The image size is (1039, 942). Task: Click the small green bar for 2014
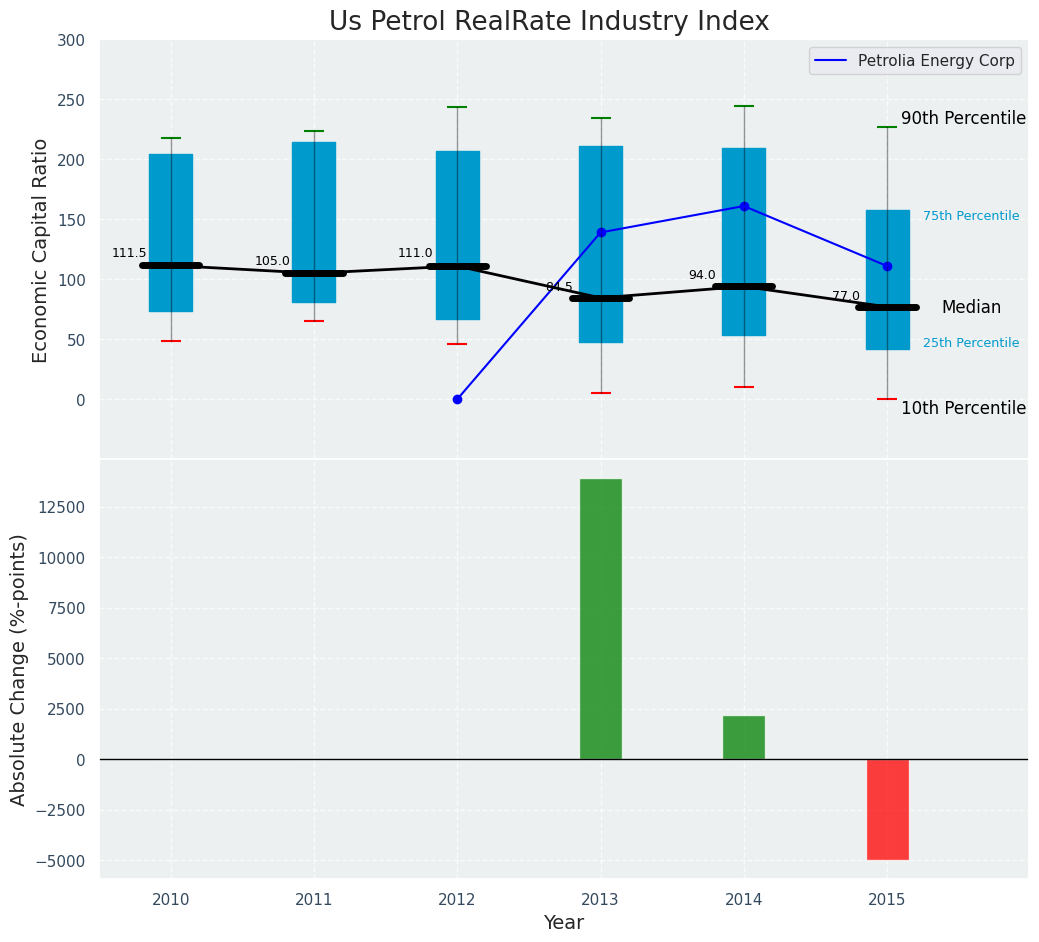[744, 738]
